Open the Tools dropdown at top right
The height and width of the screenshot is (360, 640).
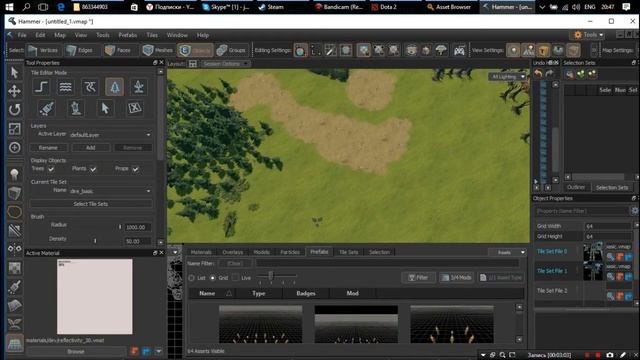(x=589, y=35)
